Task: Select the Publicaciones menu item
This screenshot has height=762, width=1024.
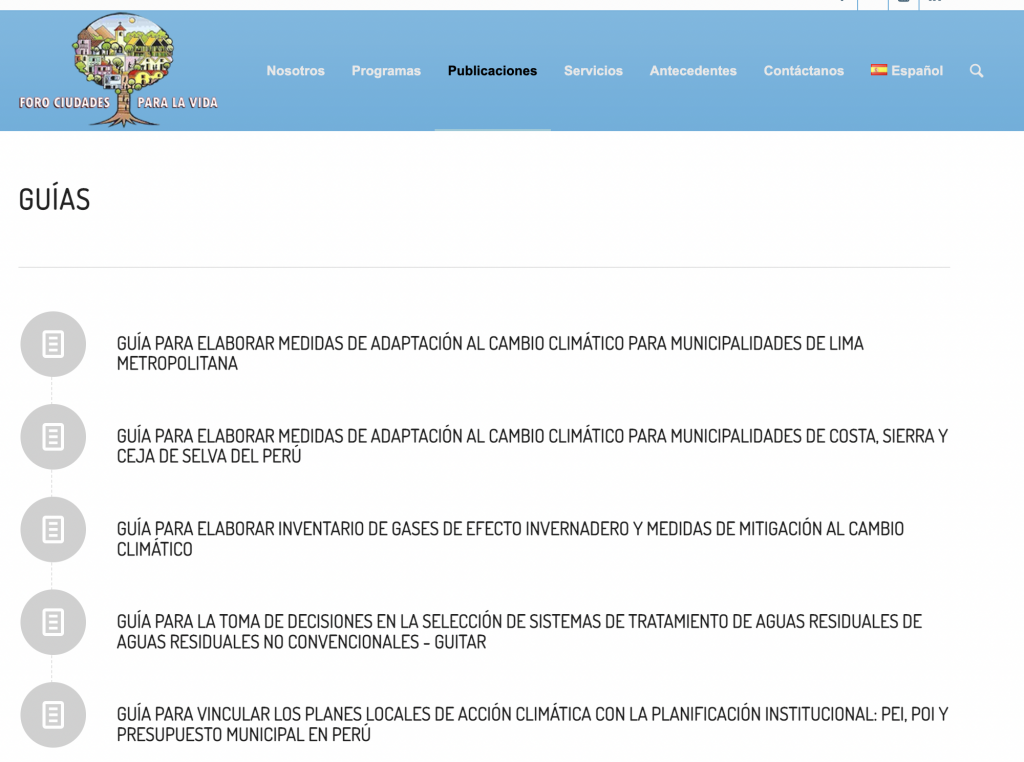Action: click(492, 71)
